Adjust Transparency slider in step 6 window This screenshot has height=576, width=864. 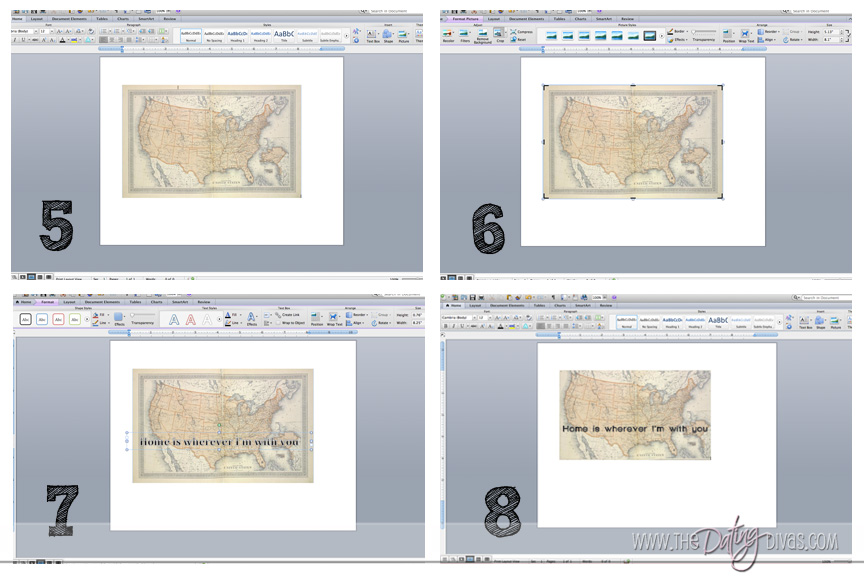[704, 32]
